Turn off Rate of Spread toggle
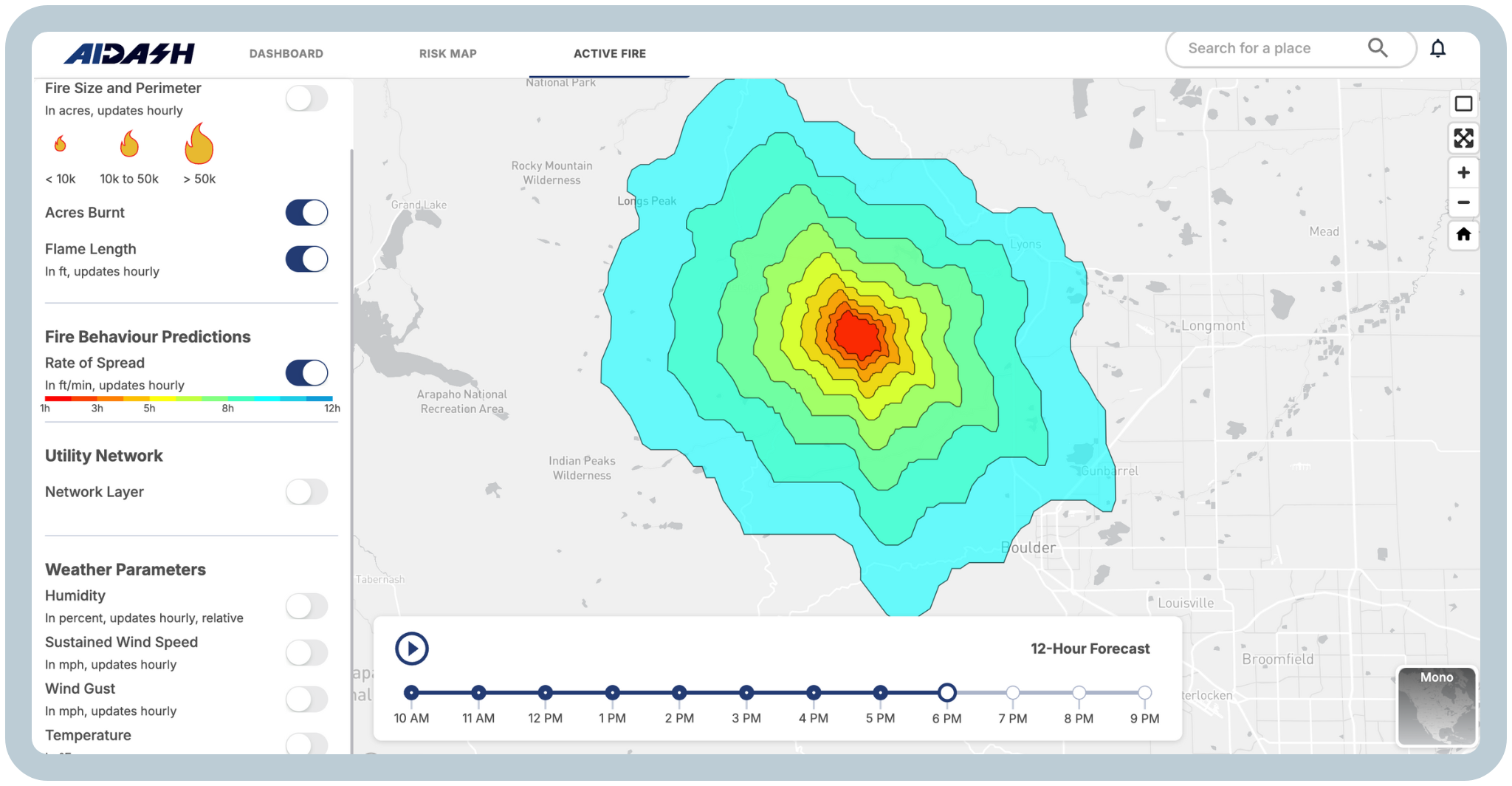This screenshot has width=1512, height=786. pos(306,373)
